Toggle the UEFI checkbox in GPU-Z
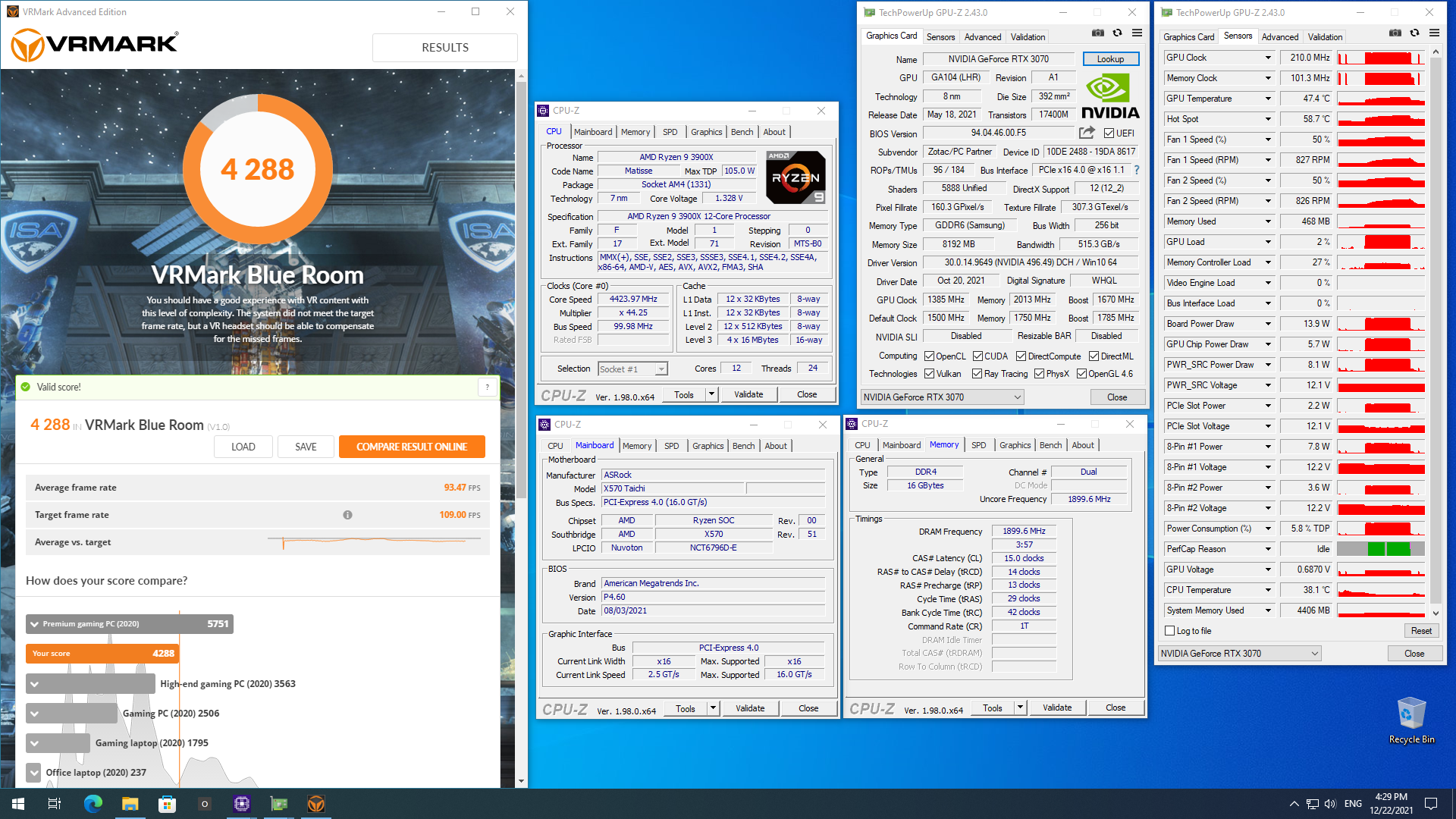 coord(1109,133)
